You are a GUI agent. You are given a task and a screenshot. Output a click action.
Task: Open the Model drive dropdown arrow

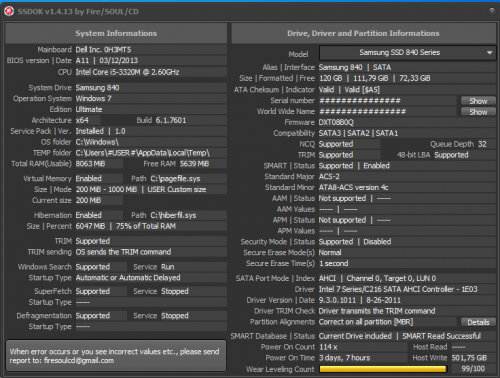(489, 53)
